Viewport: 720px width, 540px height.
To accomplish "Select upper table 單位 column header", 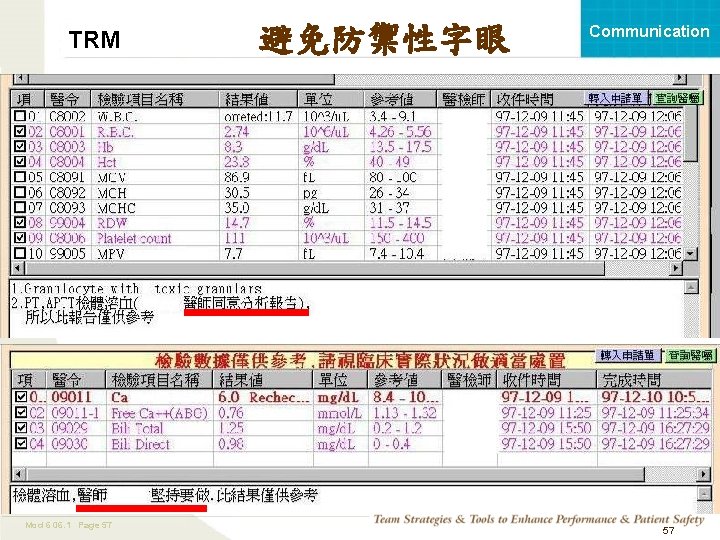I will (331, 99).
